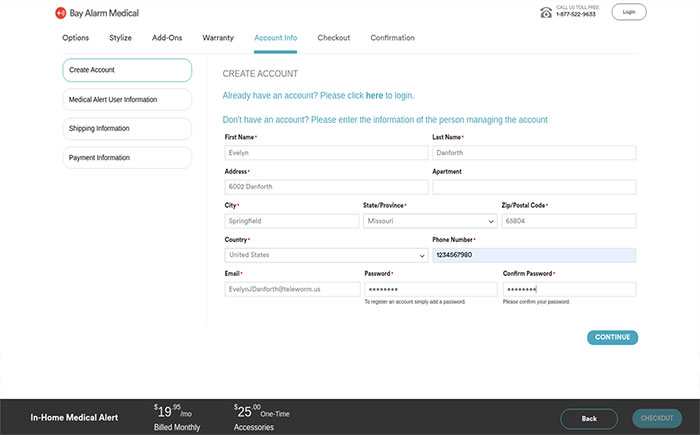Click the telephone icon near toll-free number
This screenshot has height=435, width=700.
[546, 13]
